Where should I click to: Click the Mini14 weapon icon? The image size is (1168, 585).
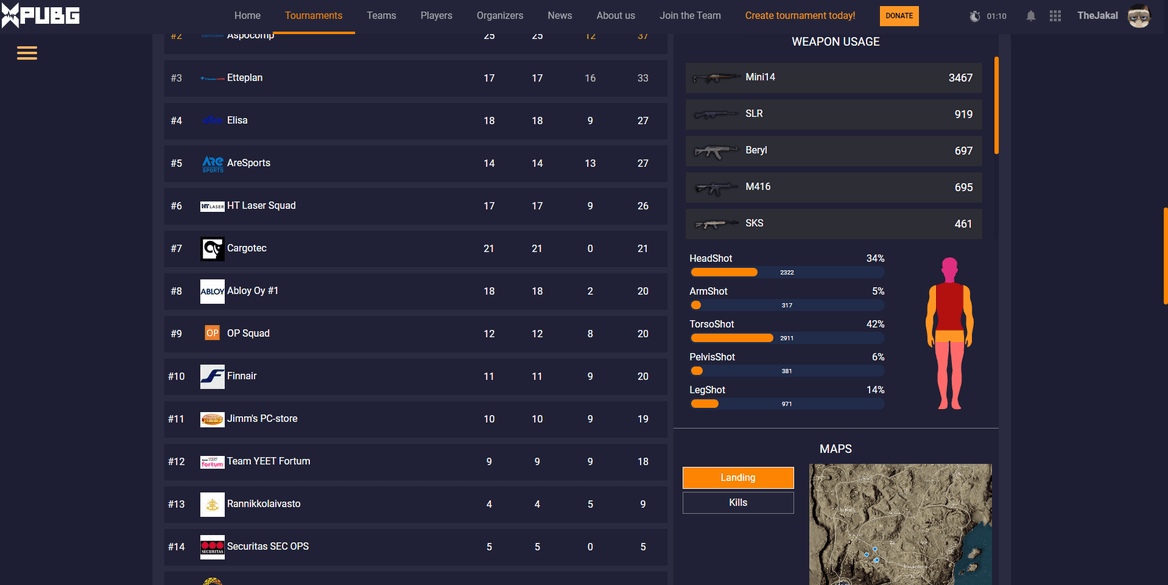pyautogui.click(x=715, y=78)
